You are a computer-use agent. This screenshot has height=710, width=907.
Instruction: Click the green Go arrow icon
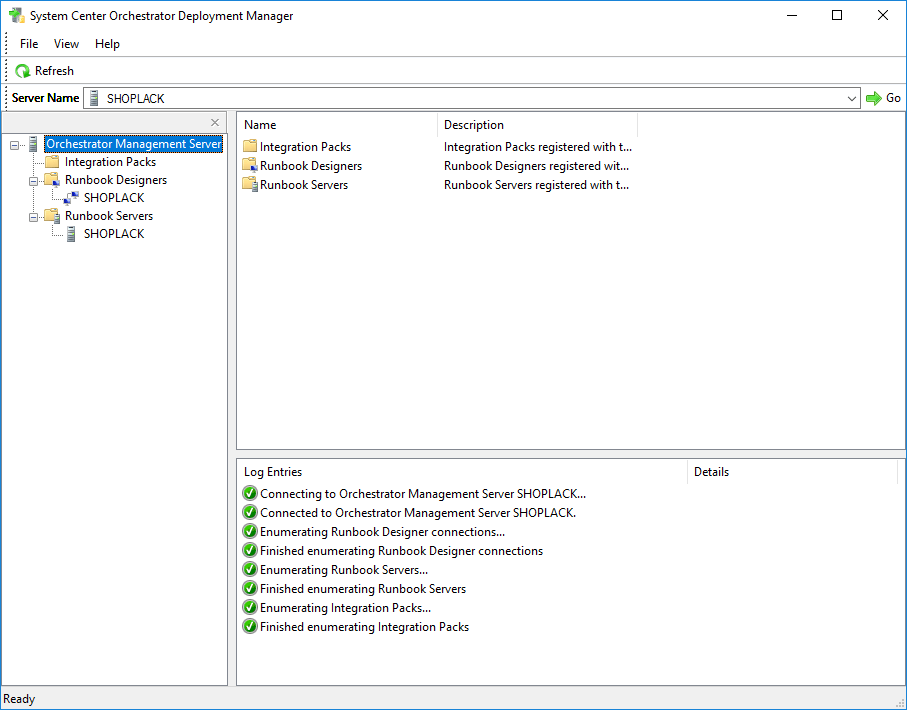pyautogui.click(x=873, y=98)
